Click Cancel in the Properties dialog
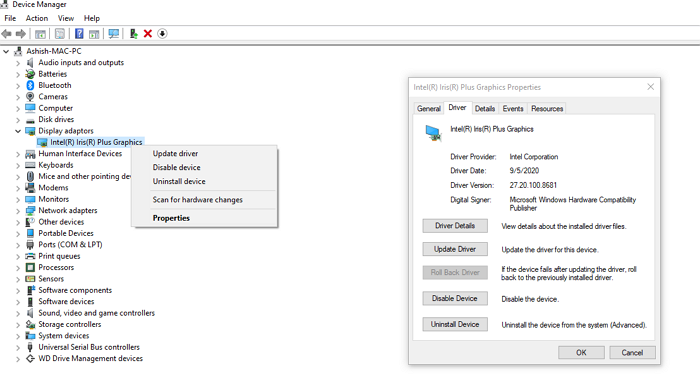Viewport: 700px width, 380px height. pyautogui.click(x=632, y=353)
